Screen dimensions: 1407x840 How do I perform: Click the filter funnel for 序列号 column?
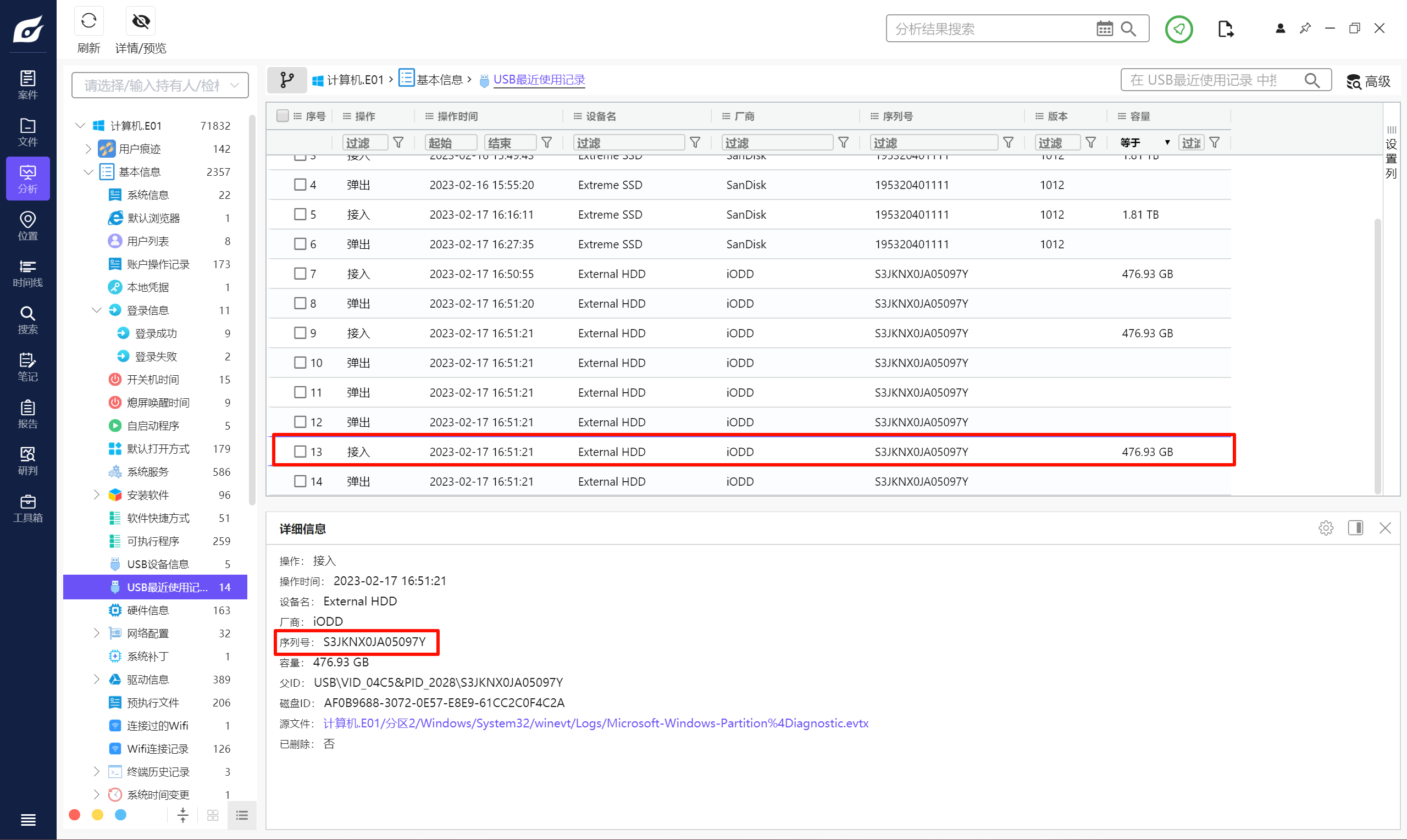click(x=1008, y=143)
